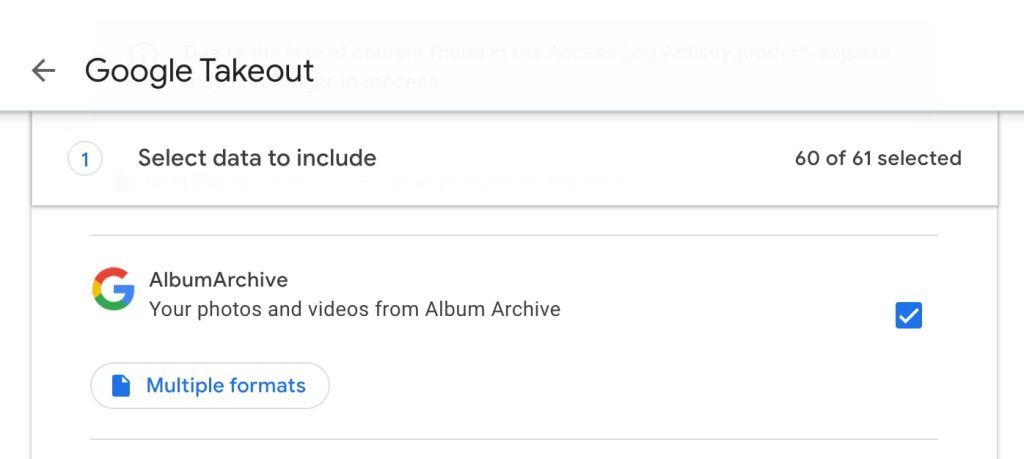
Task: Click the Album Archive description text
Action: 354,309
